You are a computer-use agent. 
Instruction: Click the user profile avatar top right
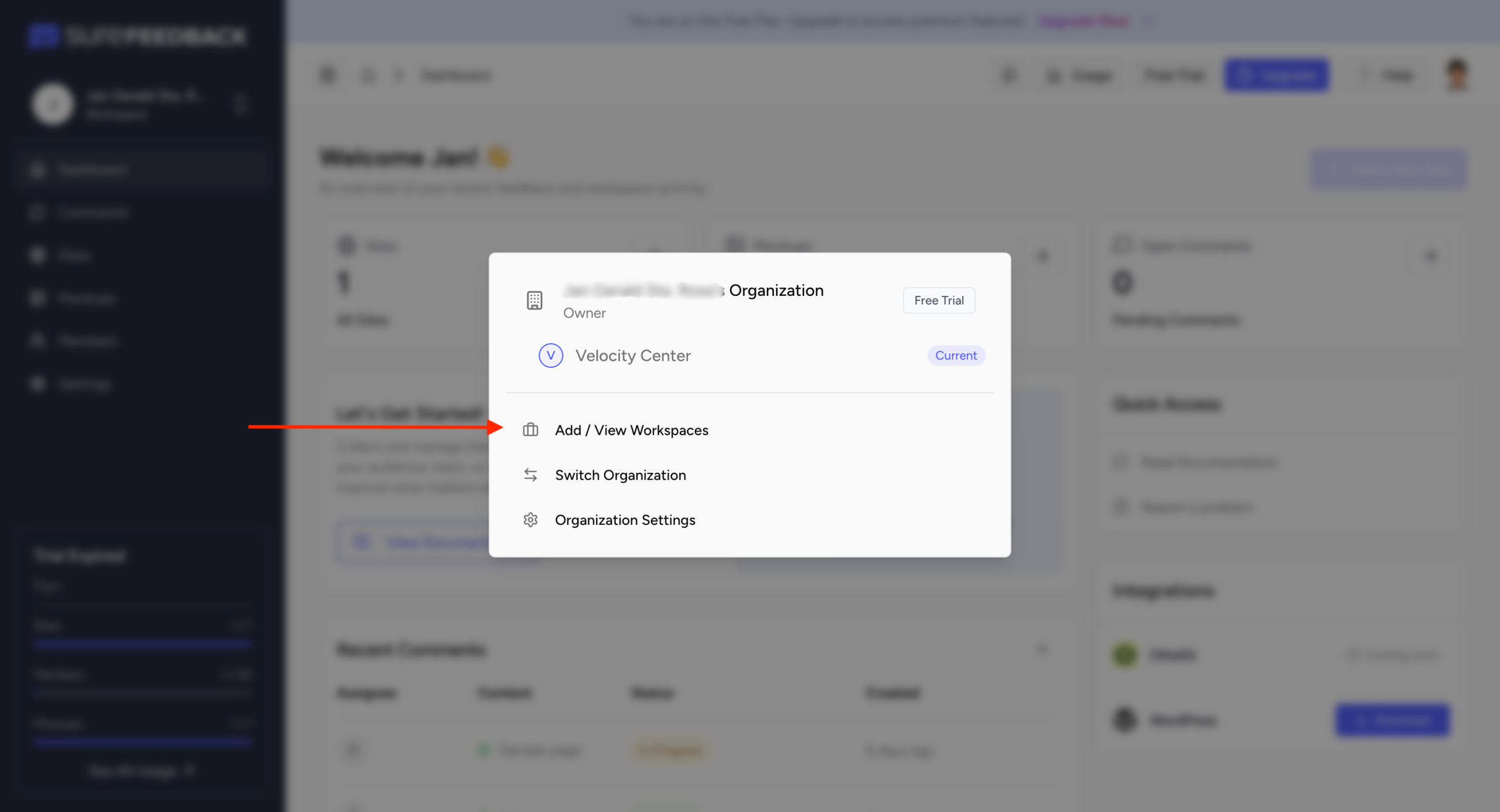click(1457, 76)
